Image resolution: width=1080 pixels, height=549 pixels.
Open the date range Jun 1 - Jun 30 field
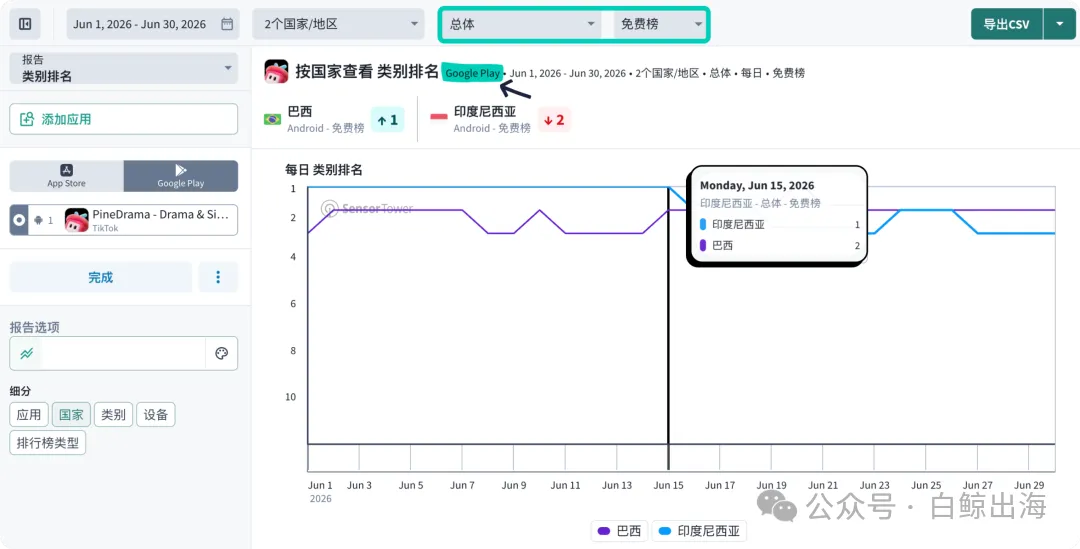coord(153,24)
